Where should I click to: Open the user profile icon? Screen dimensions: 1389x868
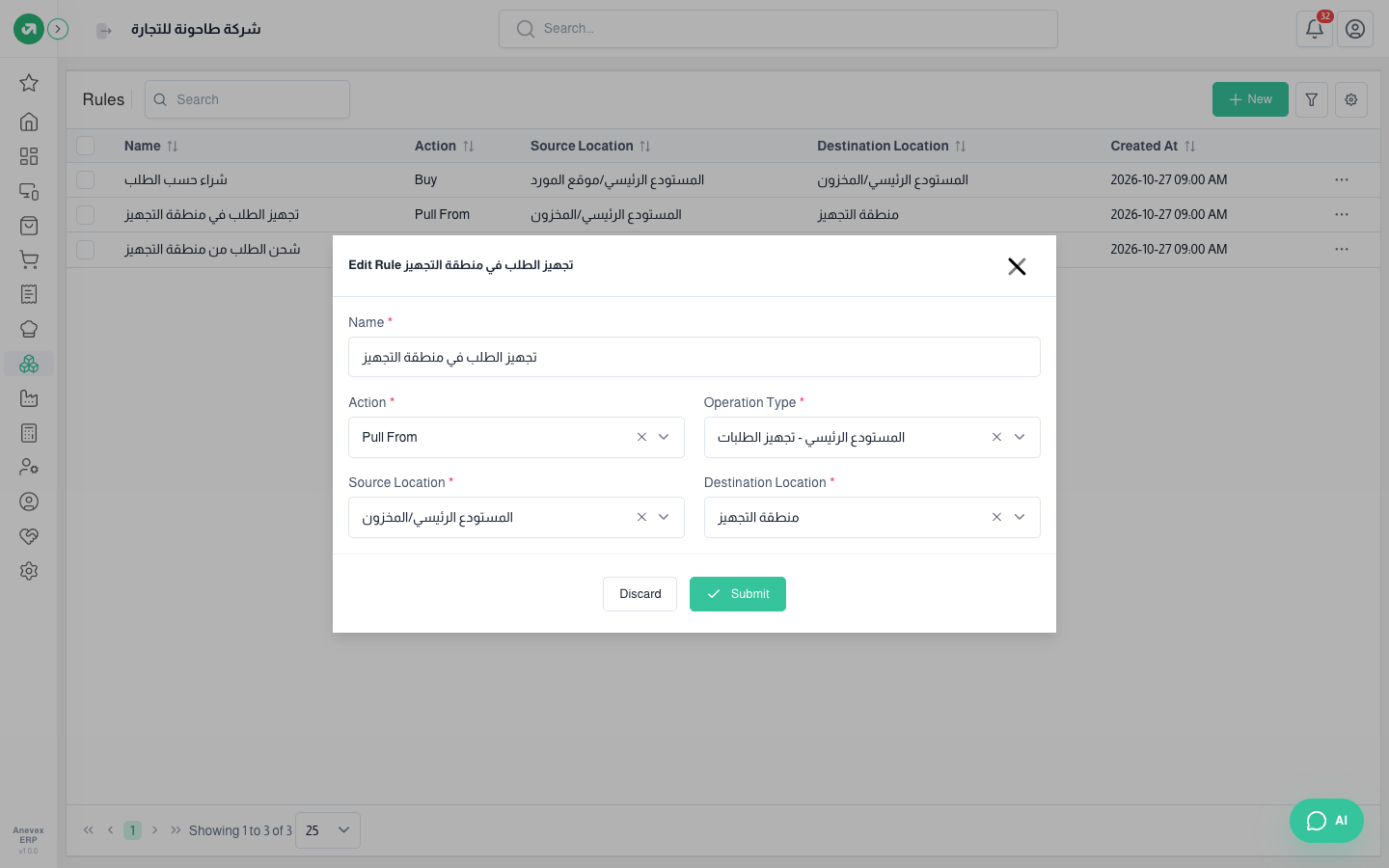click(1355, 29)
